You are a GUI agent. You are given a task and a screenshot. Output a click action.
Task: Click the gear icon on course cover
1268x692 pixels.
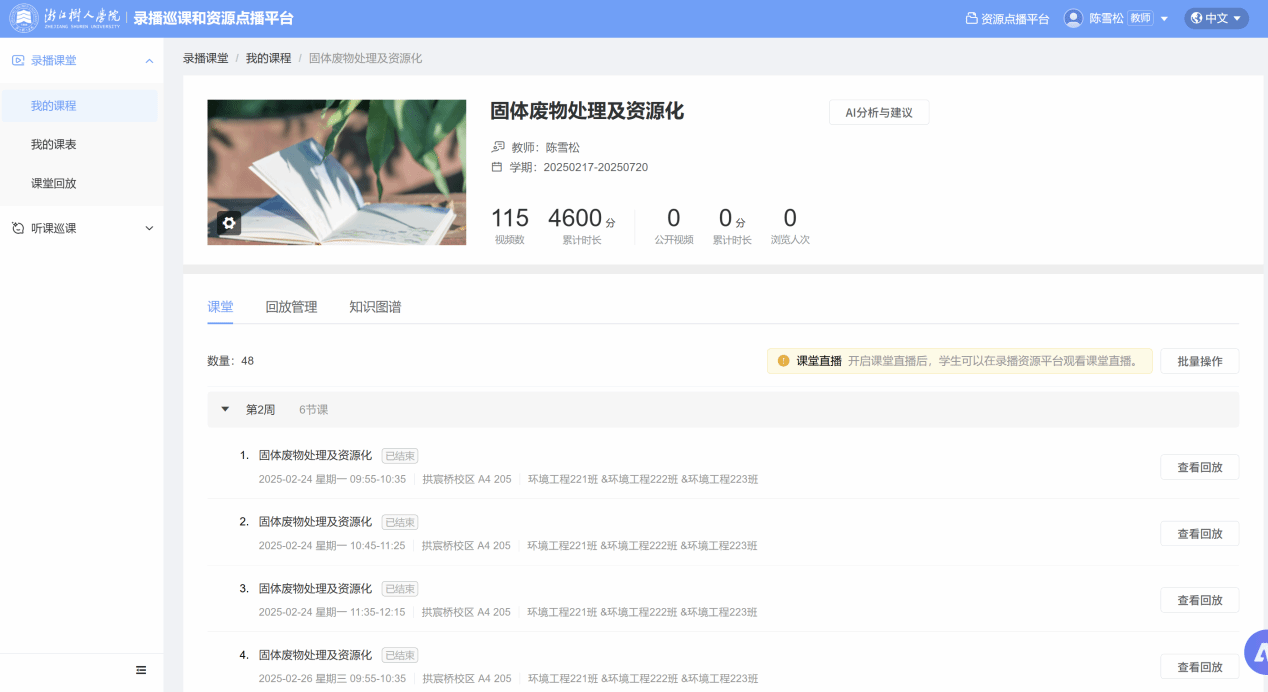(229, 223)
